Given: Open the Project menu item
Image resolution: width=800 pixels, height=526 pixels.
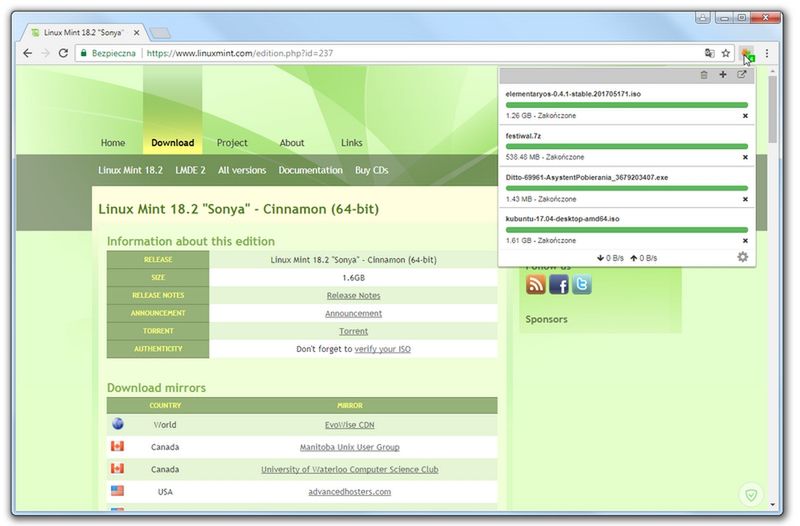Looking at the screenshot, I should pyautogui.click(x=232, y=143).
